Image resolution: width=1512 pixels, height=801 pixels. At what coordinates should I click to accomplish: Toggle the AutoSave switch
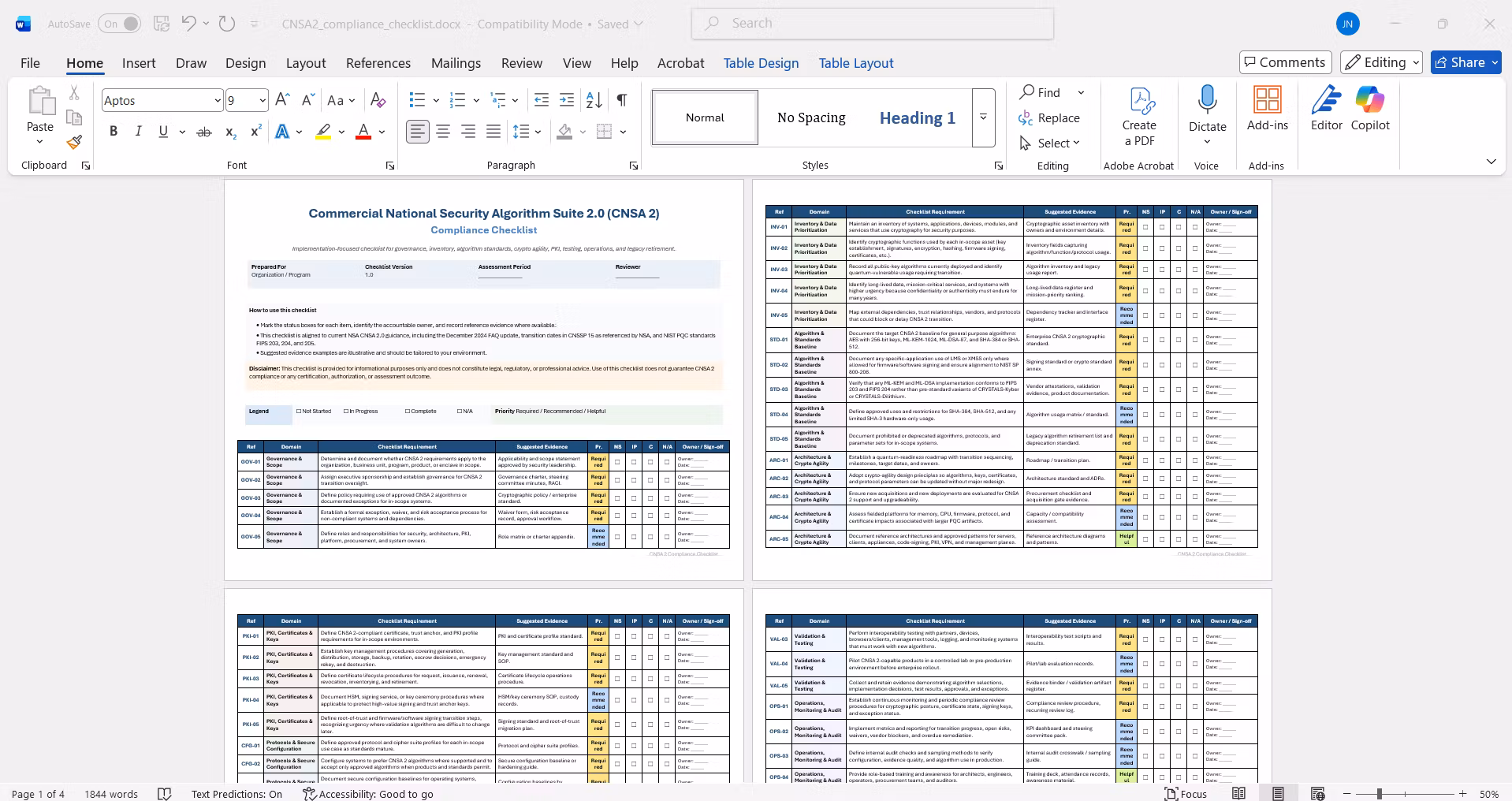(120, 24)
